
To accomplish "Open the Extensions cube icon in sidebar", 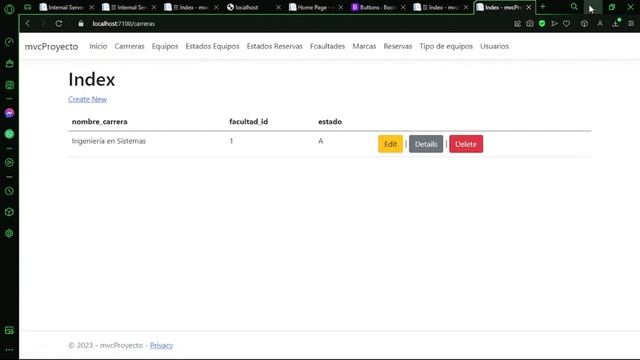I will [9, 212].
